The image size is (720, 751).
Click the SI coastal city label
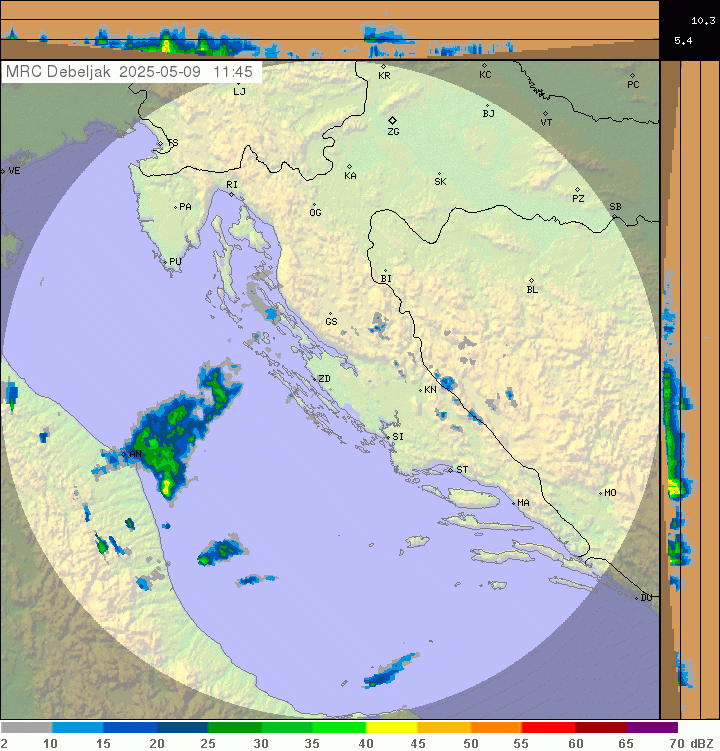click(x=398, y=437)
